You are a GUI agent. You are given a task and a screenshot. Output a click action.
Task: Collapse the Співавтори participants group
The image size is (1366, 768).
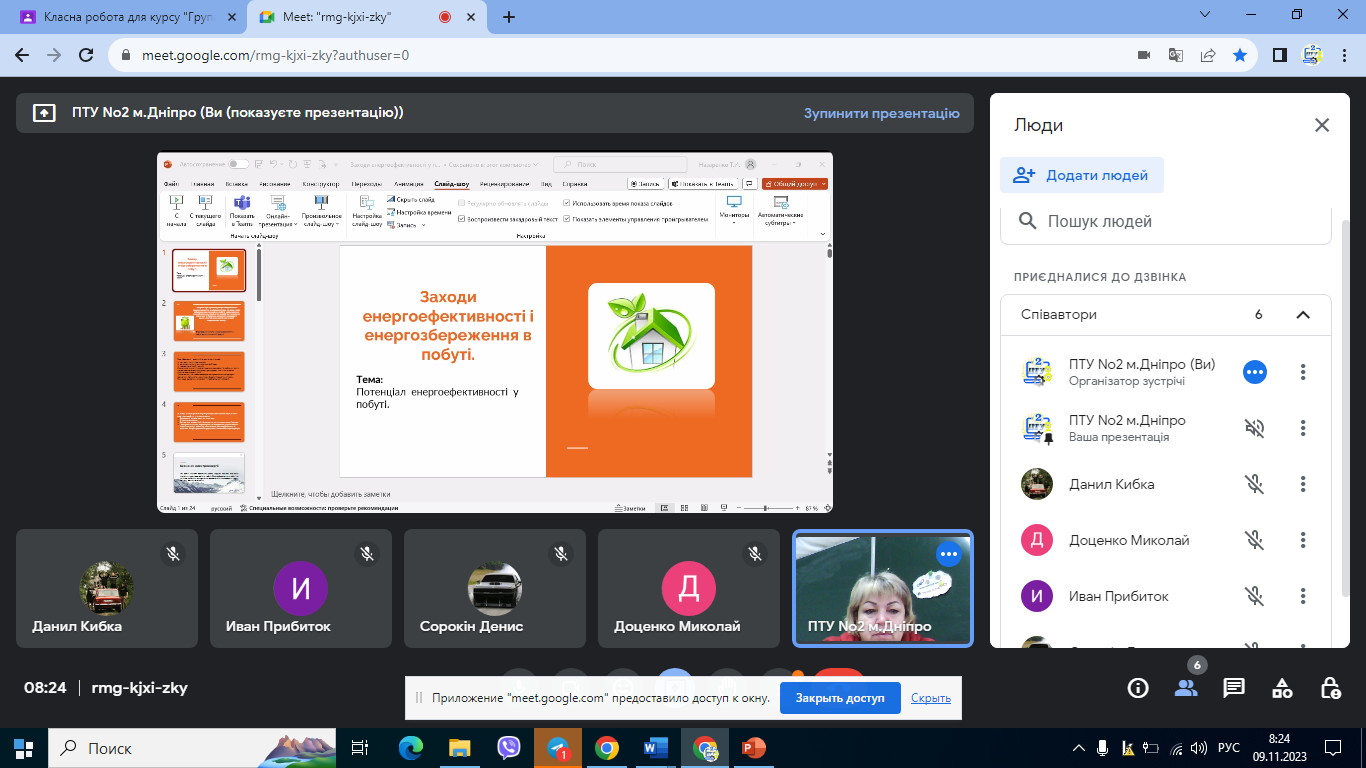coord(1303,315)
